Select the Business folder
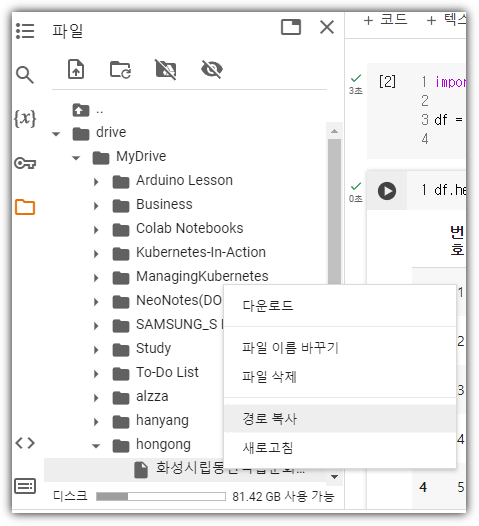 coord(164,204)
